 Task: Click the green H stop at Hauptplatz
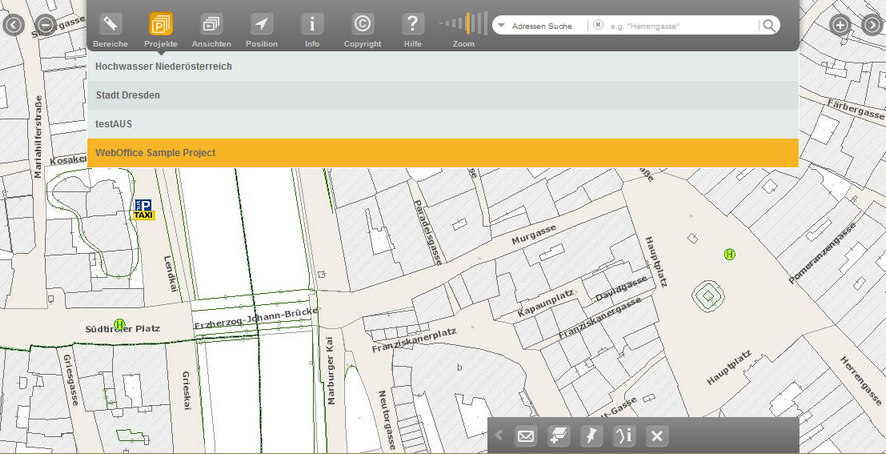point(729,254)
